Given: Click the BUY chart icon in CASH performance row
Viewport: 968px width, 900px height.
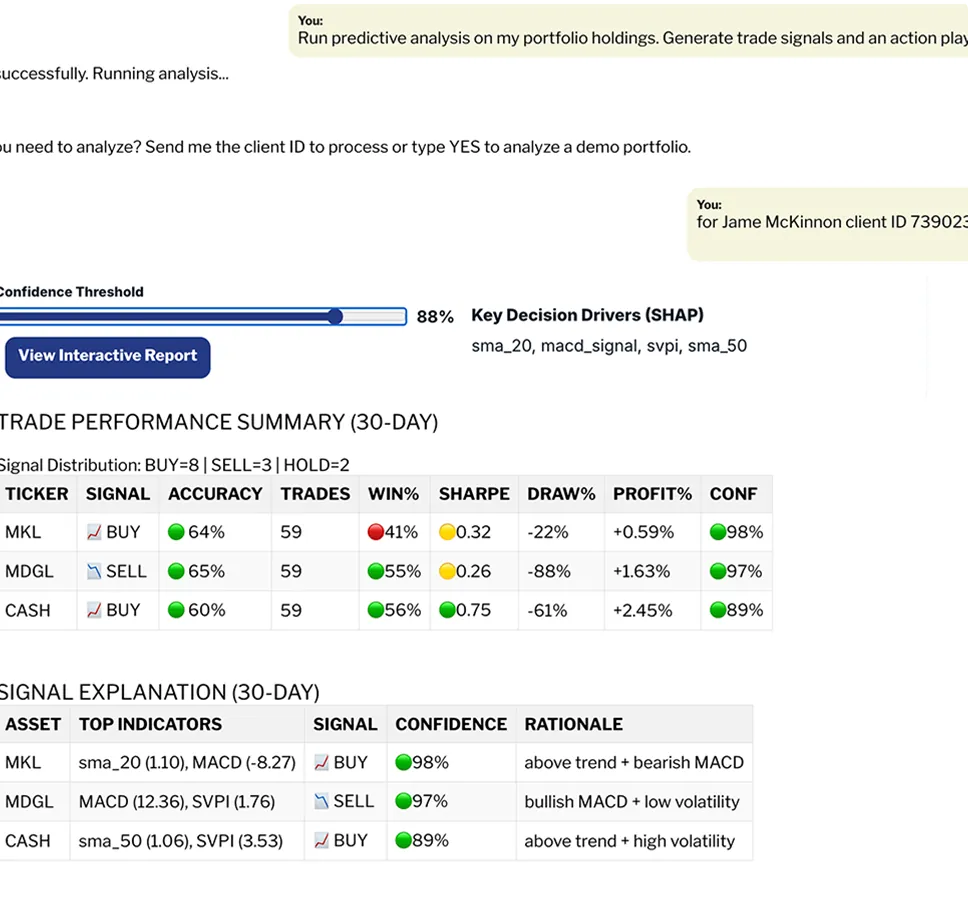Looking at the screenshot, I should coord(94,610).
